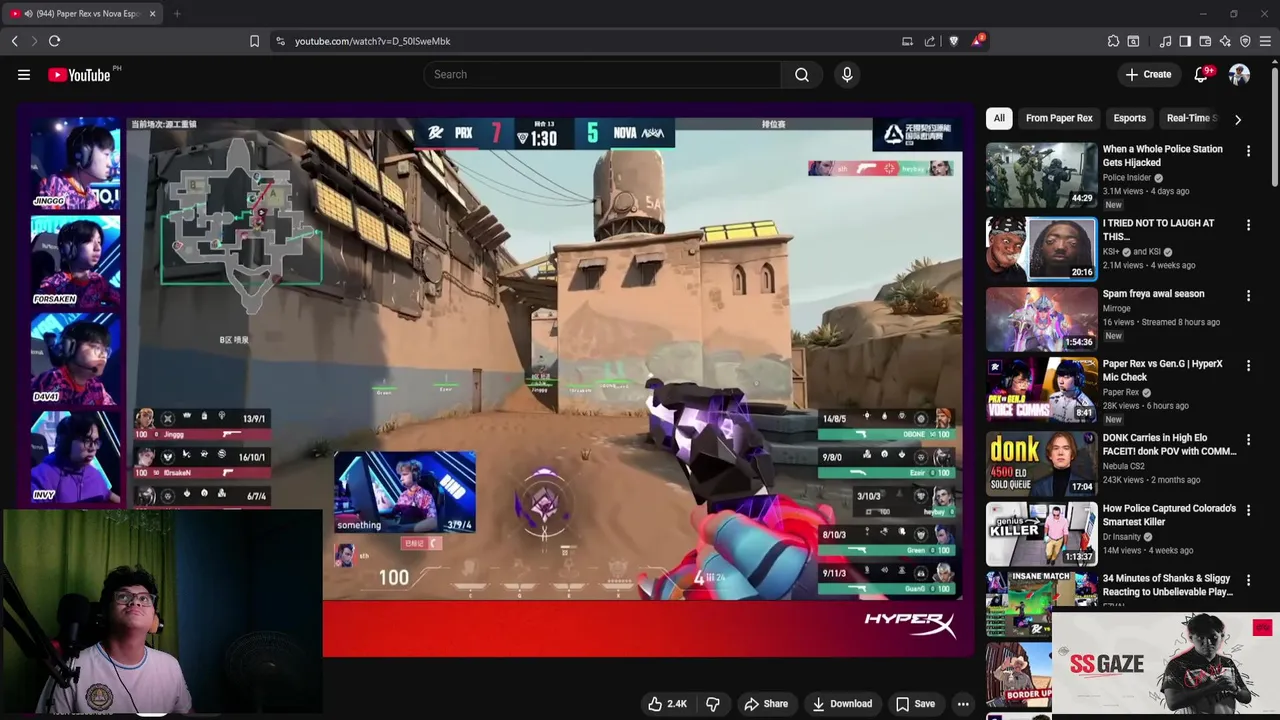Save the video to a playlist
The height and width of the screenshot is (720, 1280).
tap(915, 704)
